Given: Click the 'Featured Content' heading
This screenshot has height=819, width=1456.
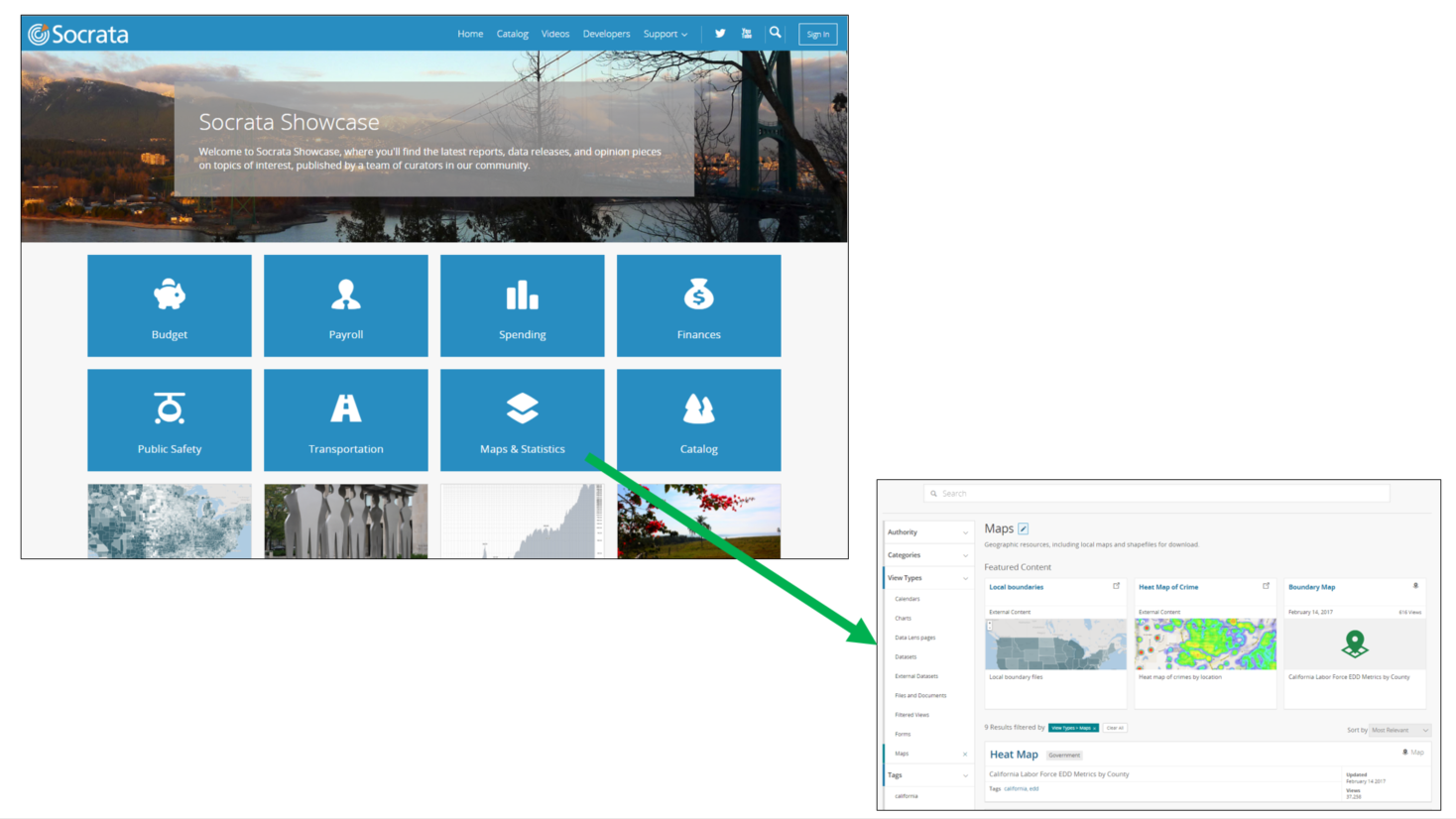Looking at the screenshot, I should pos(1018,567).
